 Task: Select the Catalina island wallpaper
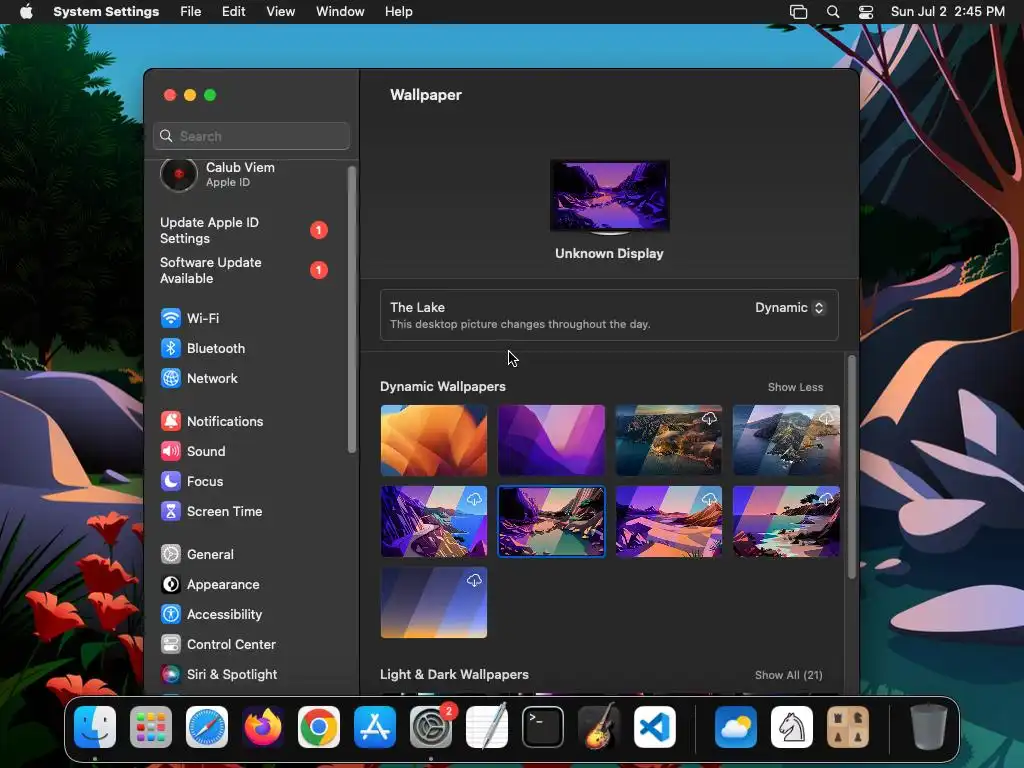(786, 440)
